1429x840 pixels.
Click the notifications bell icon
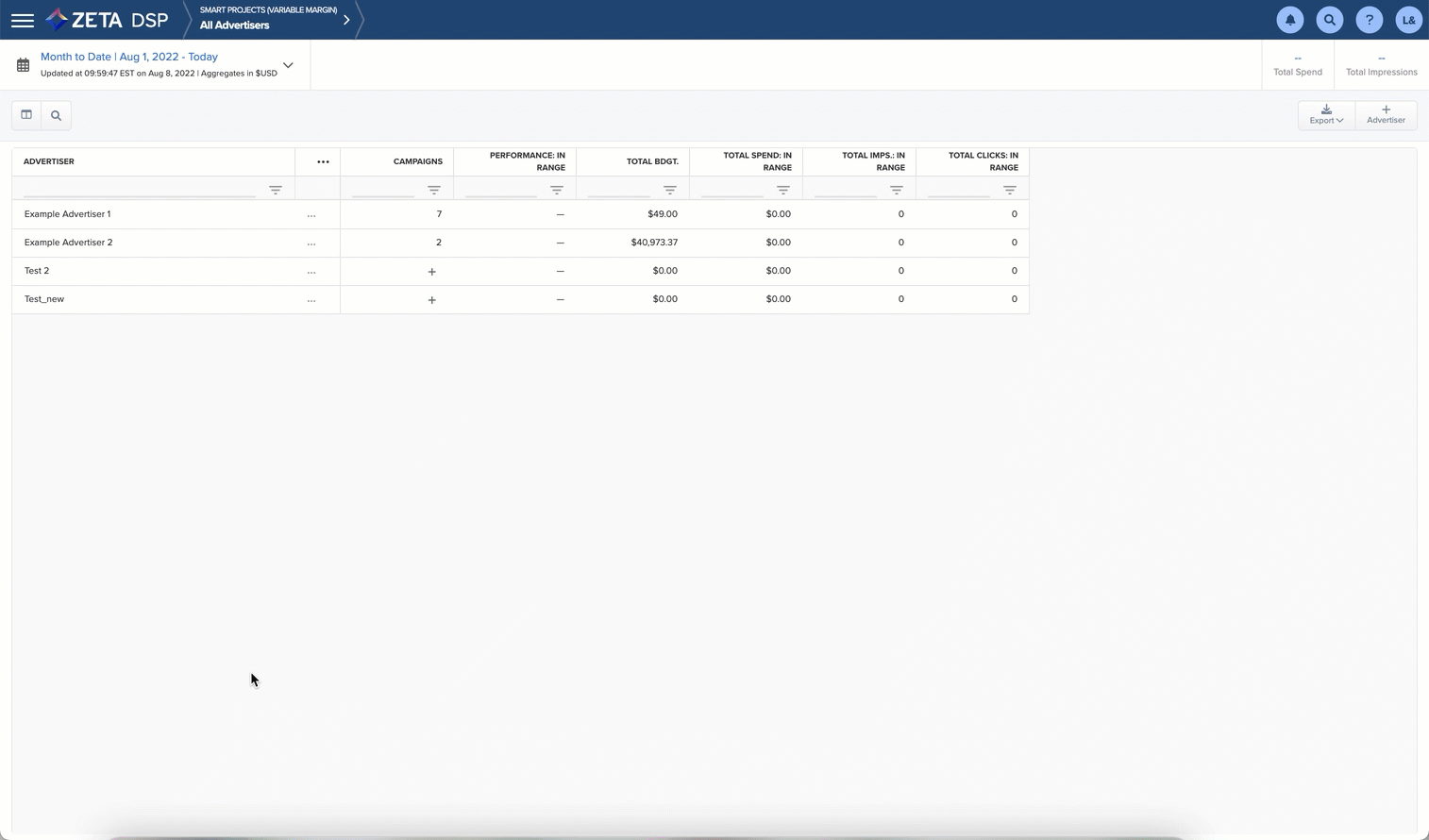(x=1289, y=20)
